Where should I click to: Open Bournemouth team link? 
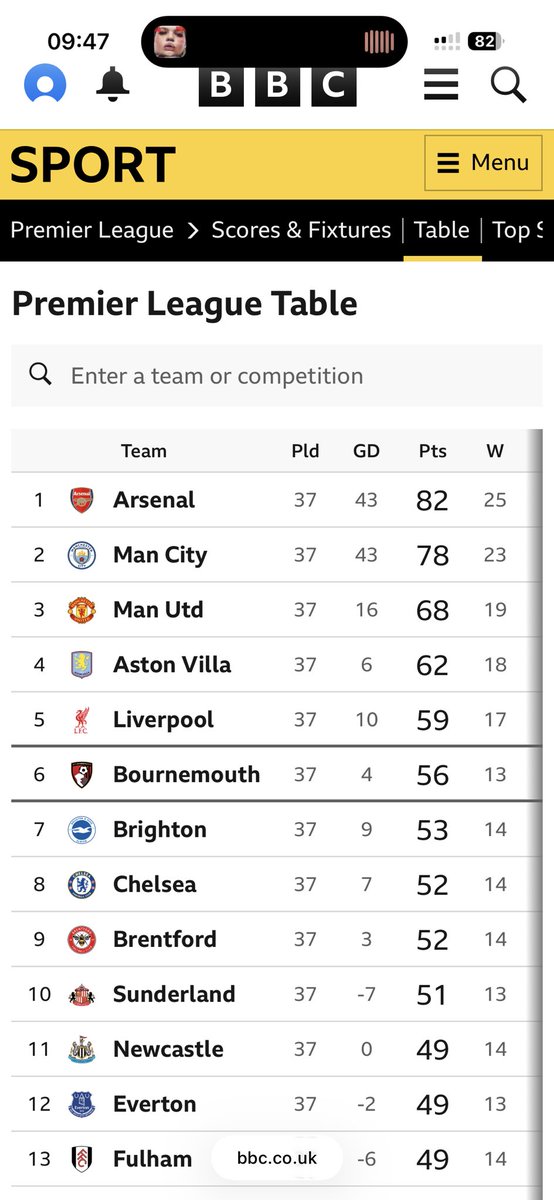click(187, 775)
